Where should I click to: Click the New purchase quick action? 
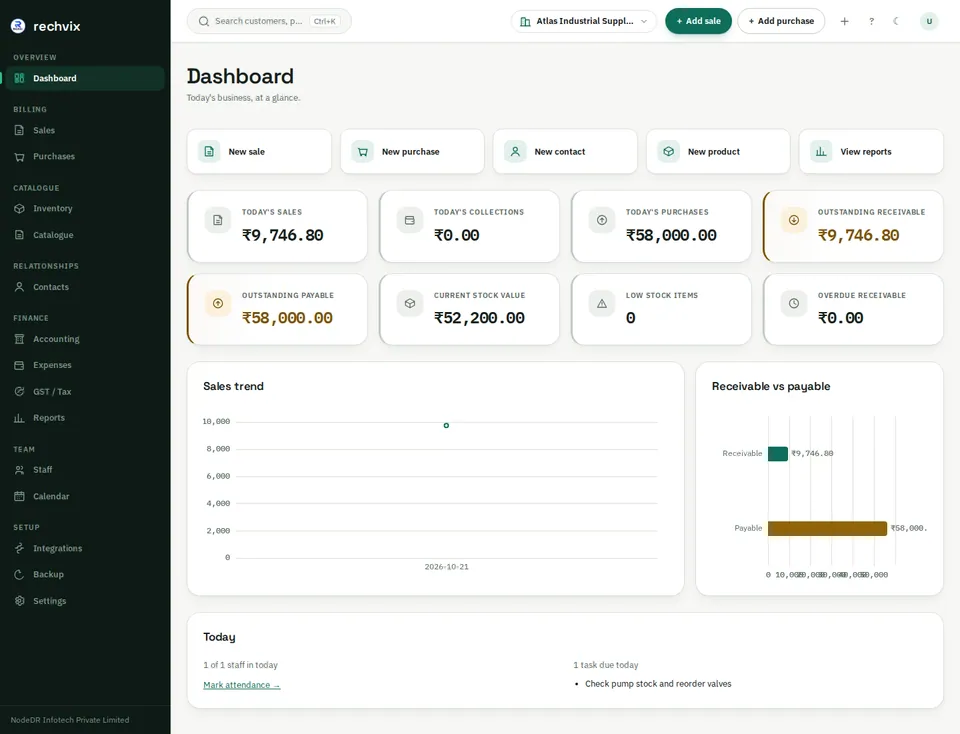coord(412,152)
